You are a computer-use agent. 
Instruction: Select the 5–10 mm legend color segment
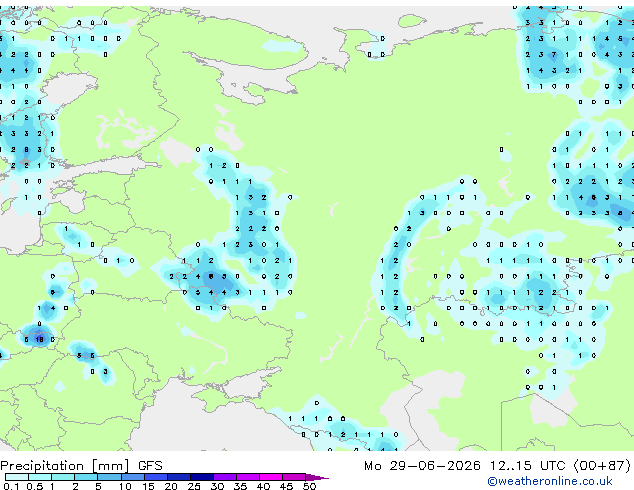click(109, 477)
